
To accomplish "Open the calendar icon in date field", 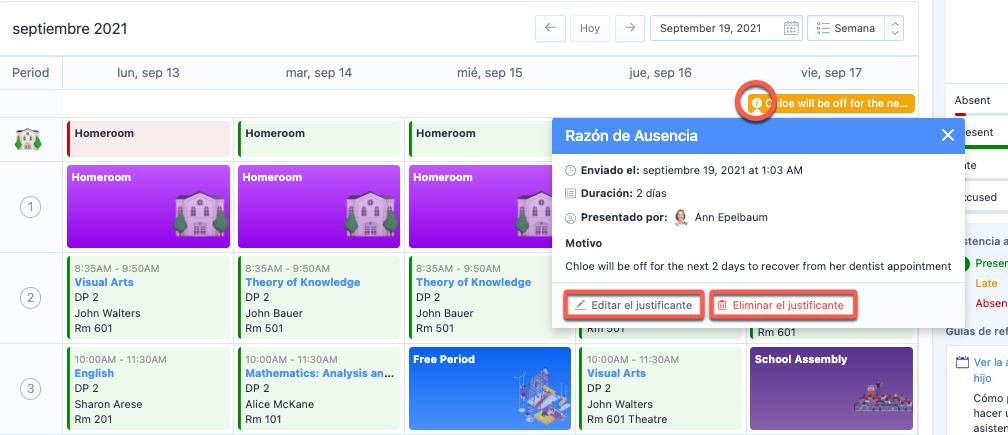I will [791, 29].
